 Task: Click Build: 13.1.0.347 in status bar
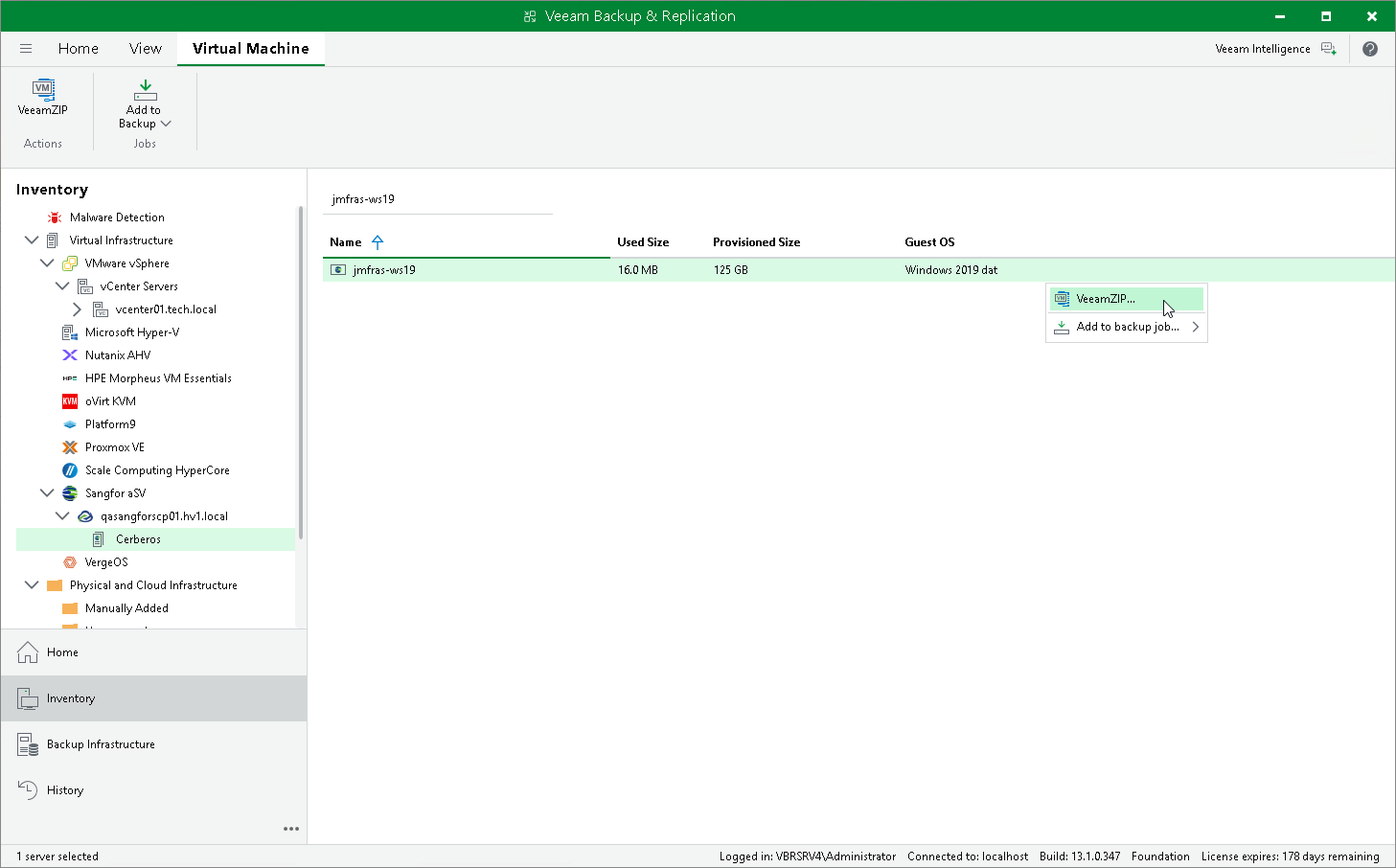coord(1080,857)
